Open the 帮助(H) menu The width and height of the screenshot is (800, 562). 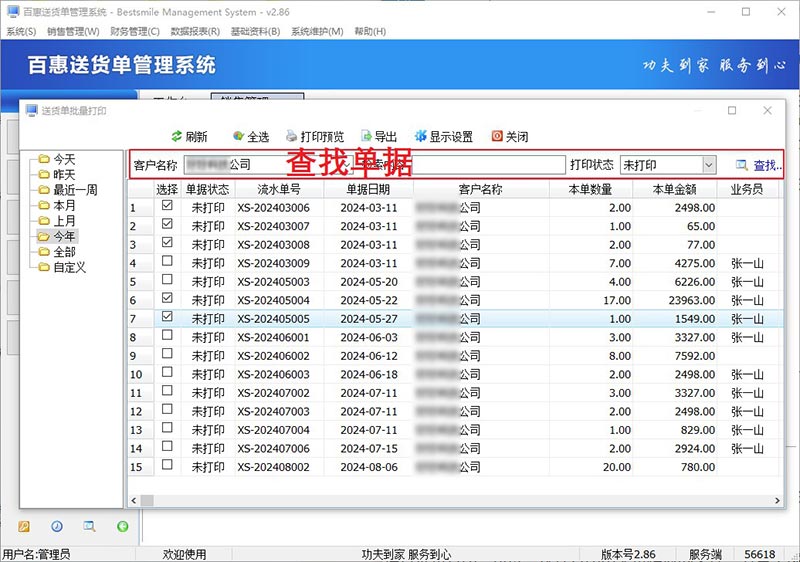coord(370,32)
